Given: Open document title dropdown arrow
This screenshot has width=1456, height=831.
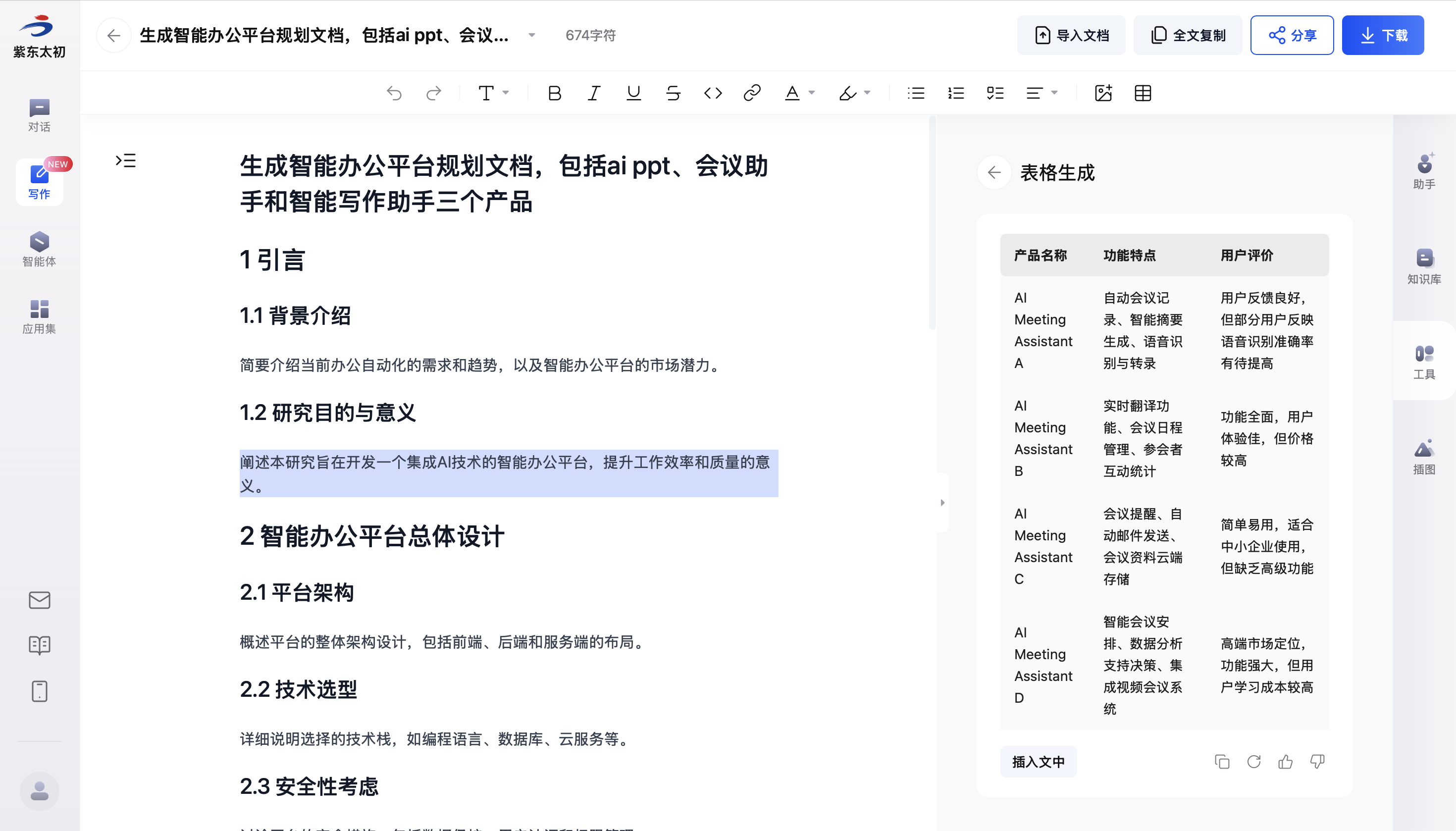Looking at the screenshot, I should 531,35.
